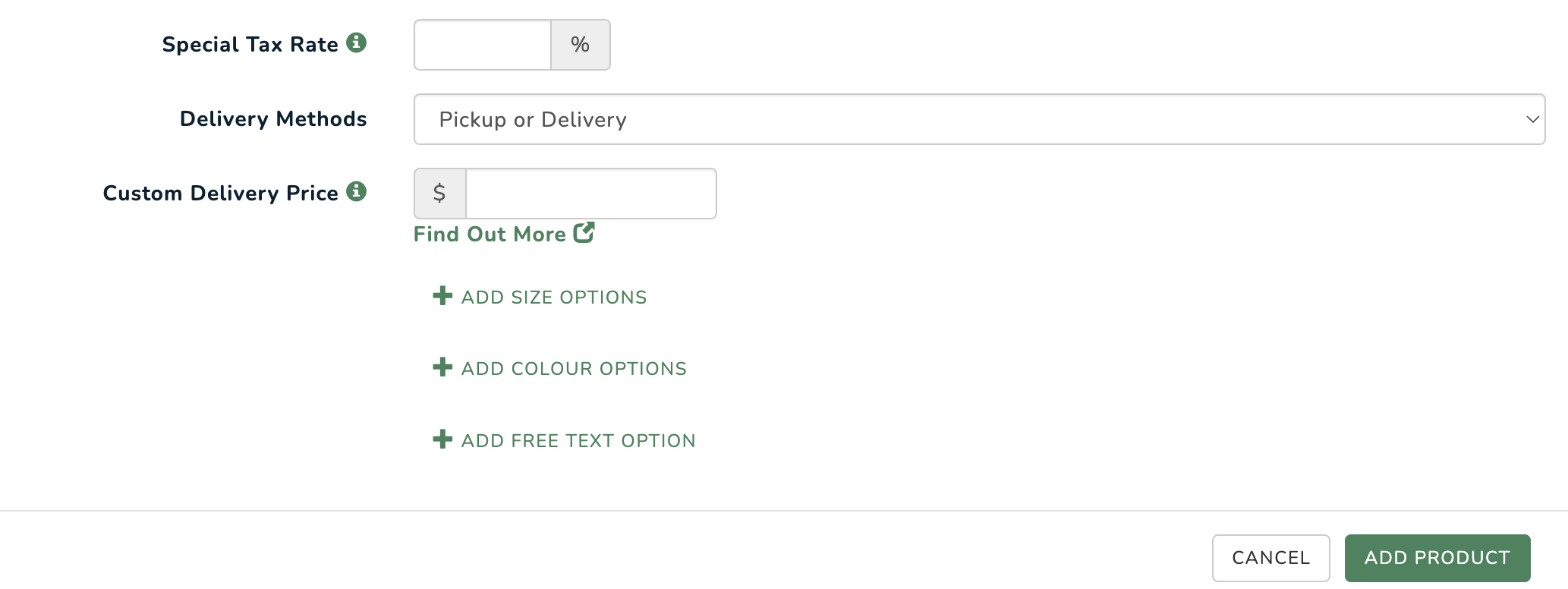Click the Special Tax Rate info icon
This screenshot has height=589, width=1568.
point(356,43)
